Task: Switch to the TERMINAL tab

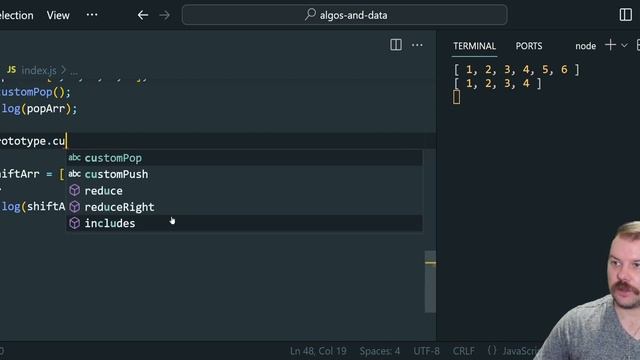Action: [474, 46]
